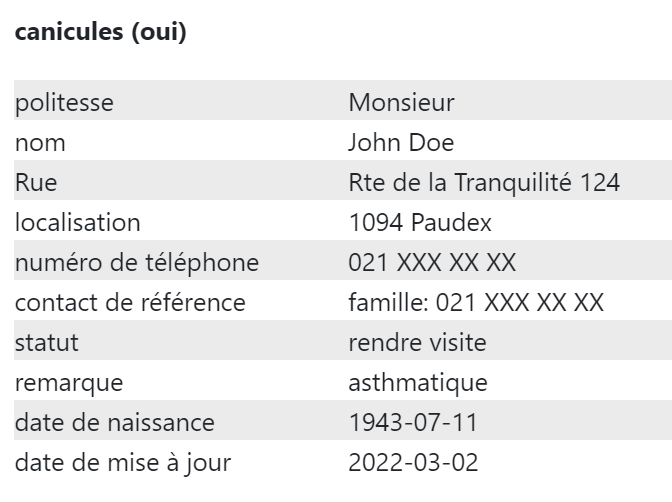Click the 'asthmatique' remark value
Image resolution: width=672 pixels, height=502 pixels.
(418, 383)
